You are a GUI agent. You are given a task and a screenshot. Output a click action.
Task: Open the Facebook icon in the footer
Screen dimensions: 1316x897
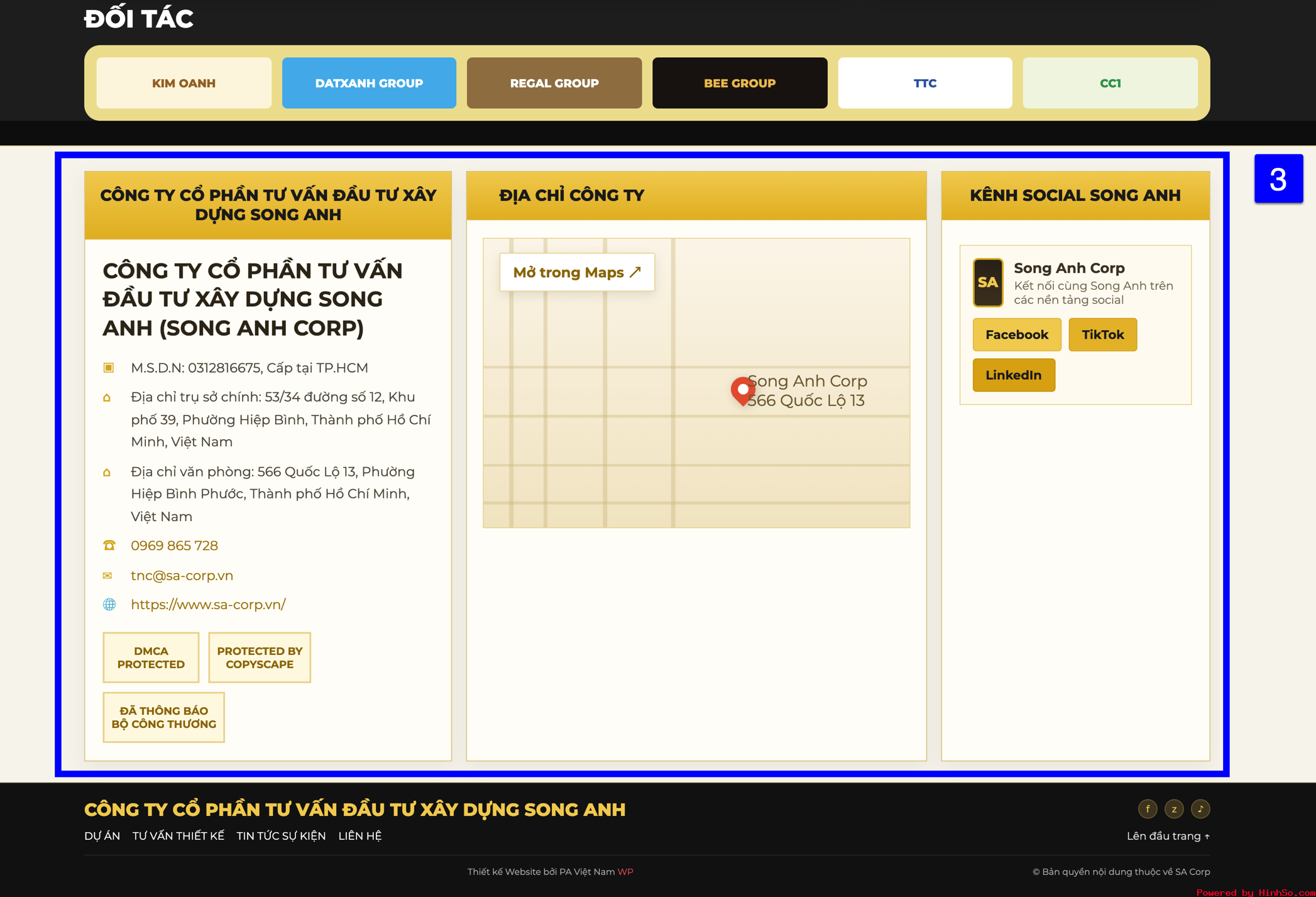pos(1148,809)
